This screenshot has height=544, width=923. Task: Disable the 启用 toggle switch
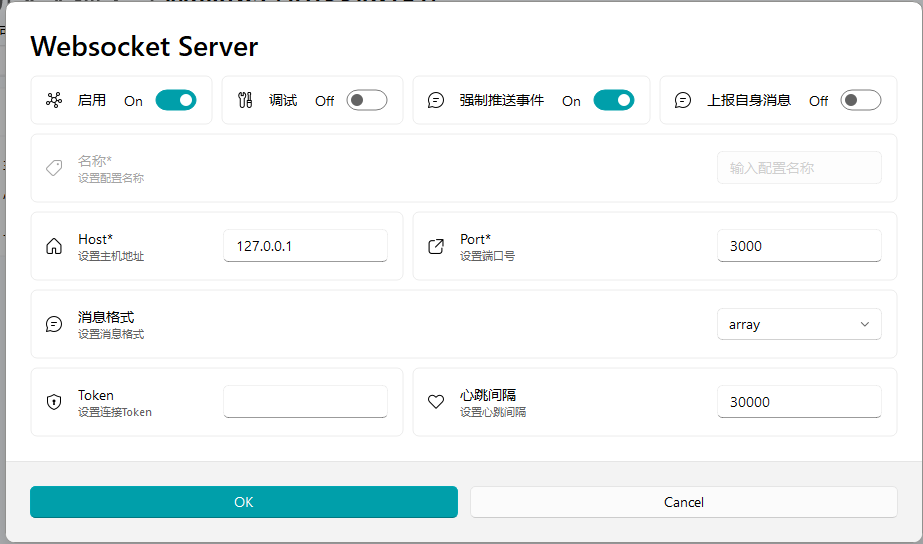pos(176,100)
